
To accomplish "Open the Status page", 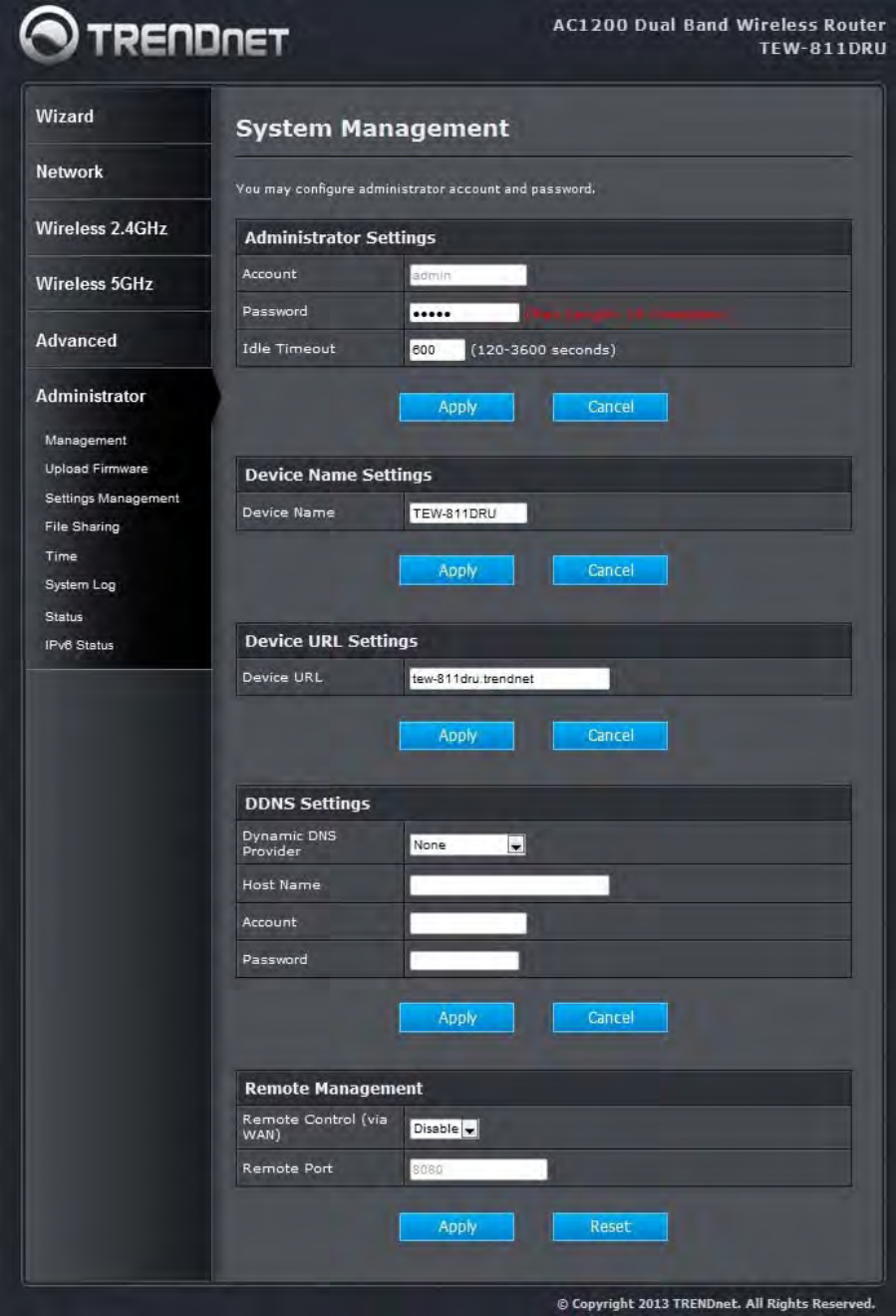I will tap(64, 617).
